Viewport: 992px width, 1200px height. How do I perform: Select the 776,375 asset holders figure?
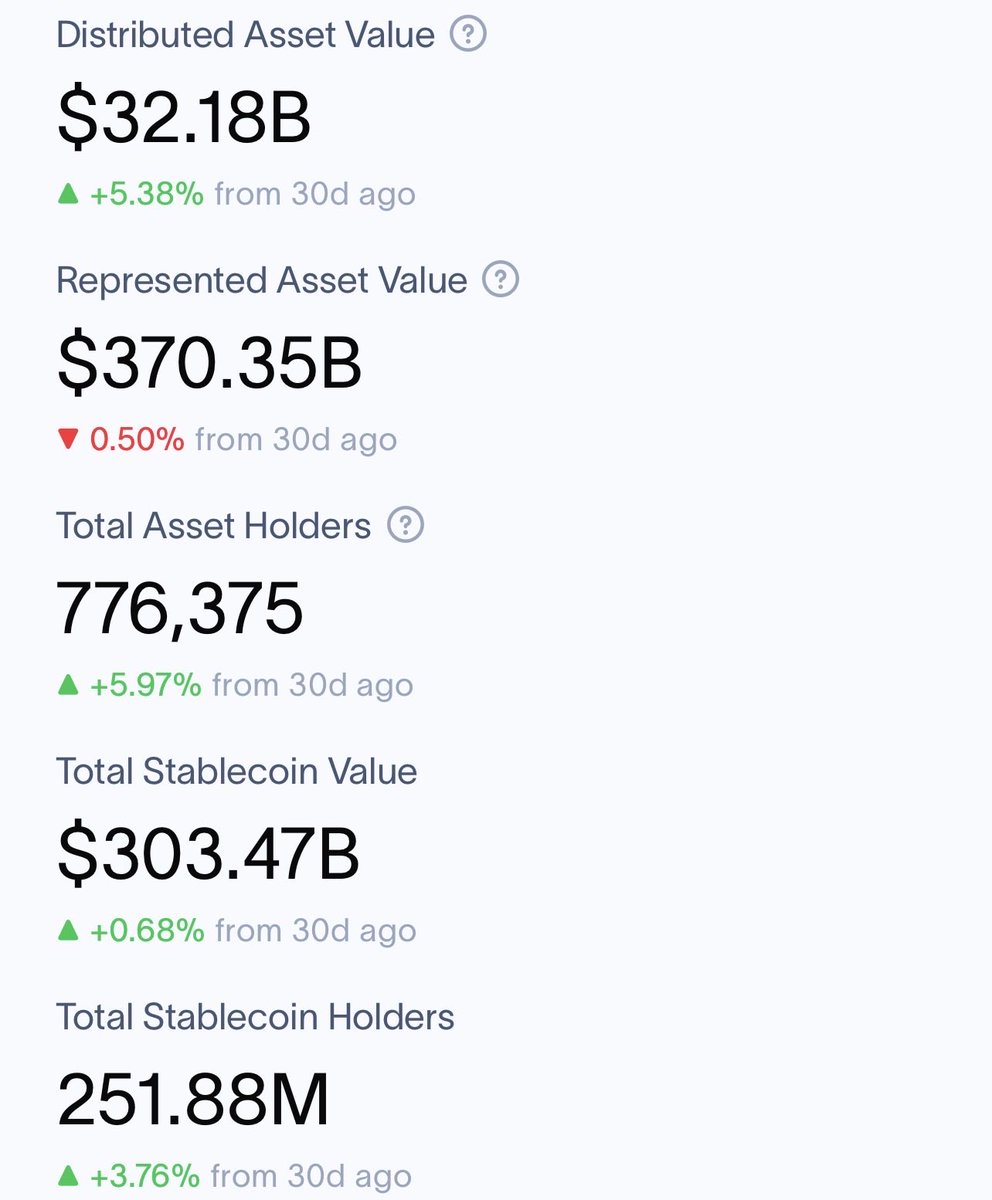(180, 608)
